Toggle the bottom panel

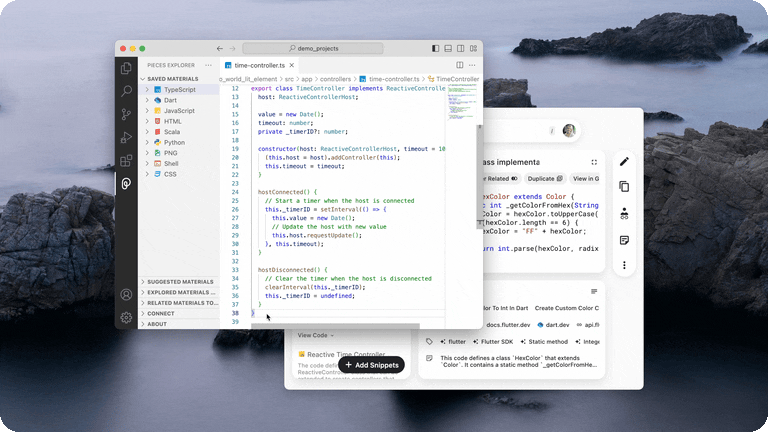pos(448,48)
